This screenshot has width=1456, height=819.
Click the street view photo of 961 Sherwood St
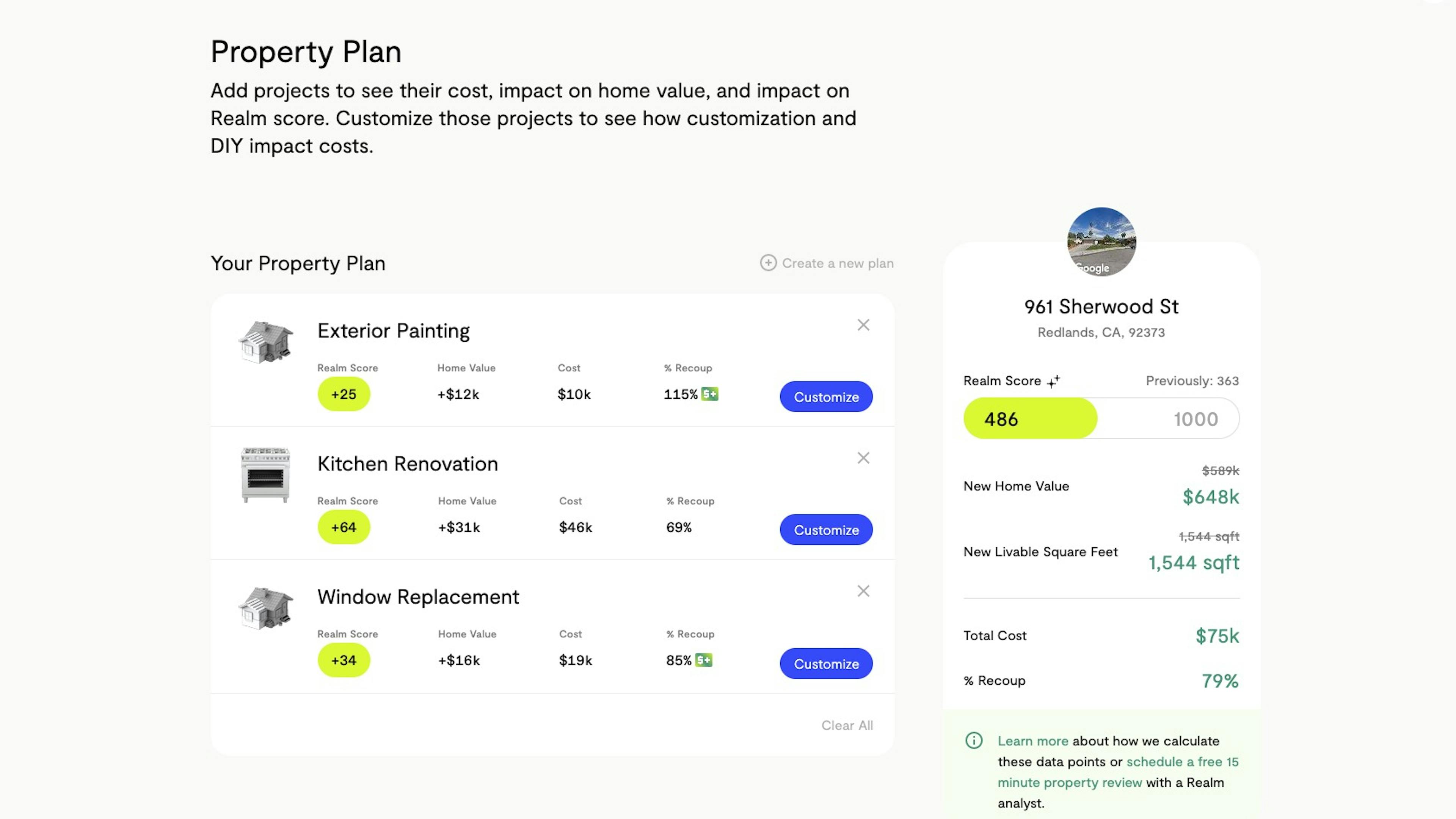coord(1101,242)
